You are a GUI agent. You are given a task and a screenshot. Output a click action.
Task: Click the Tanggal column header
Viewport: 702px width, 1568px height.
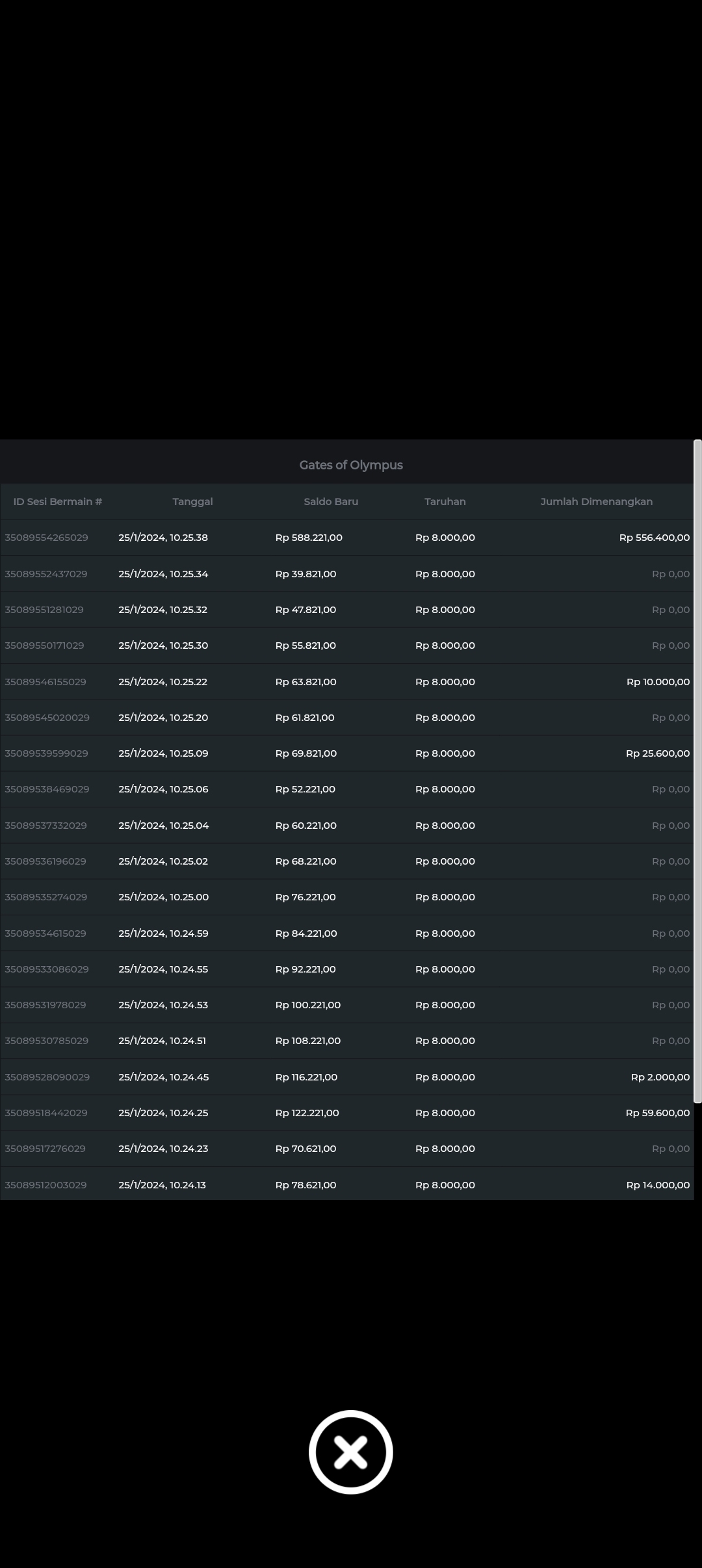192,501
